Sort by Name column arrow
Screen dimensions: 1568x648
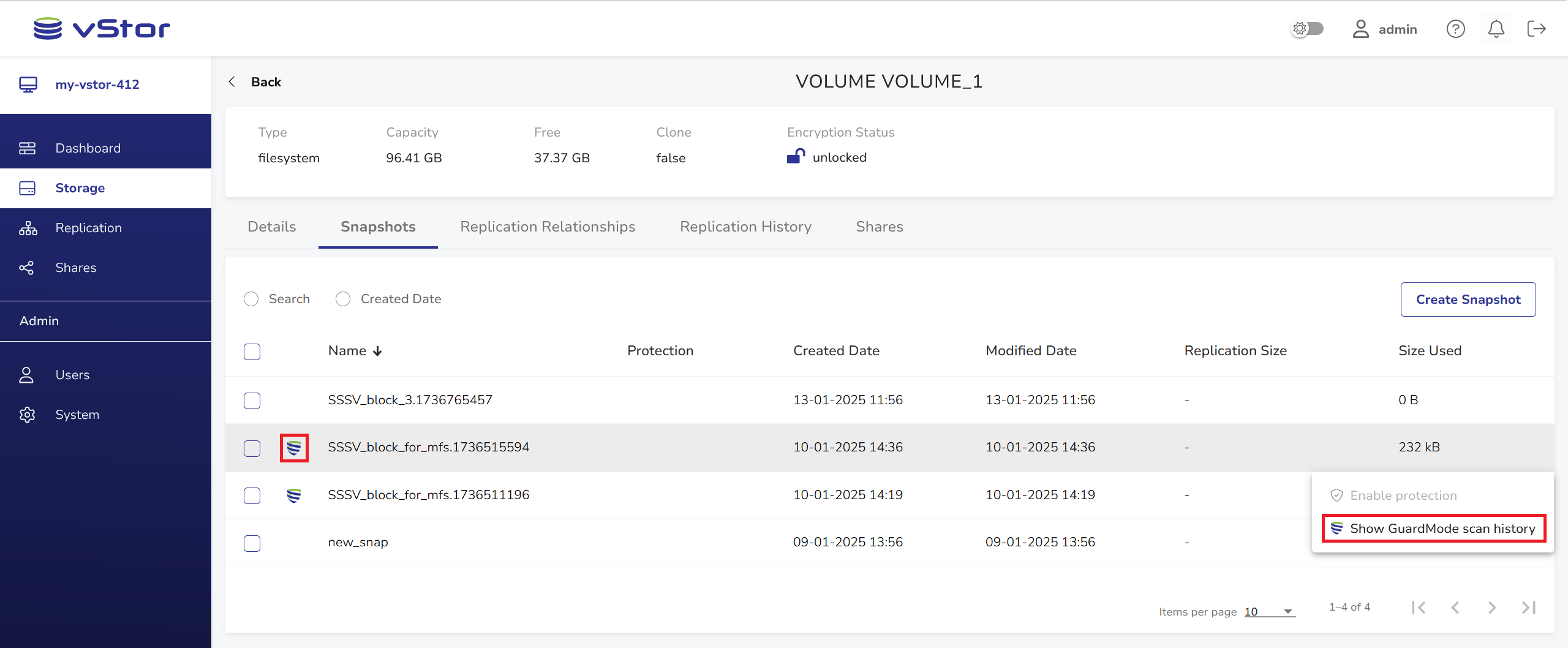[377, 351]
